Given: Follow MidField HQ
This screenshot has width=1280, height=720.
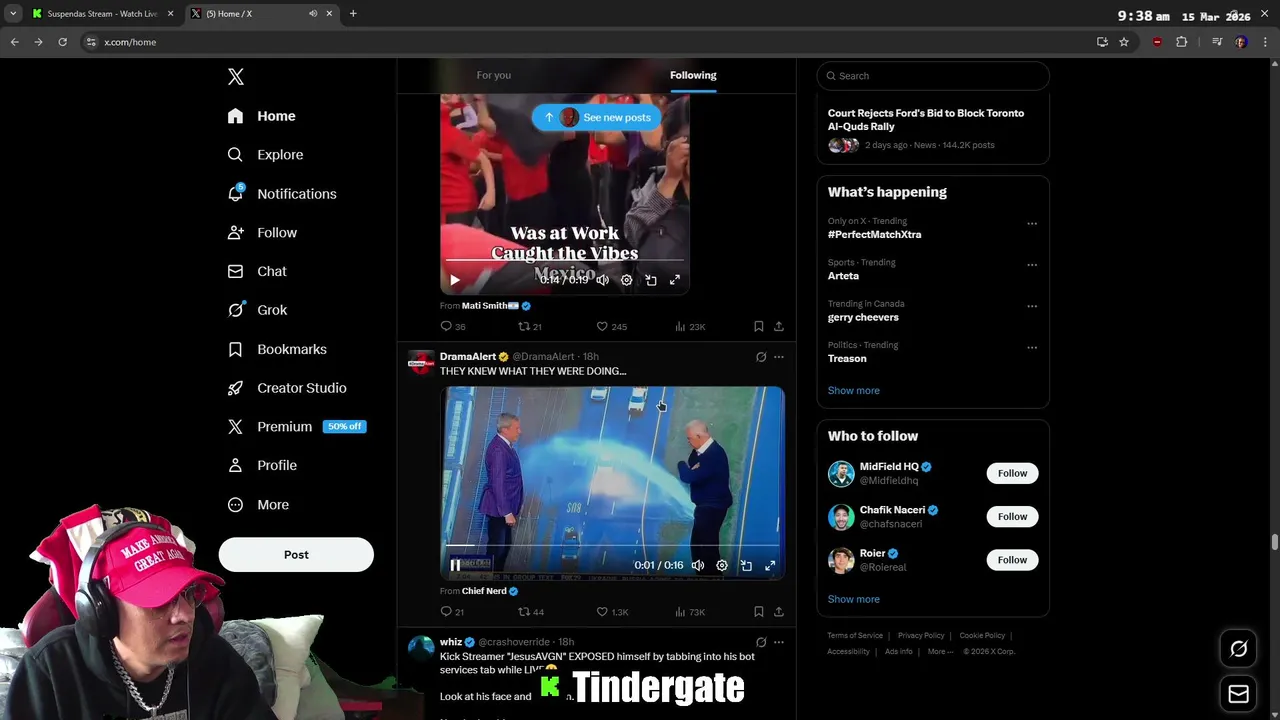Looking at the screenshot, I should pos(1012,473).
